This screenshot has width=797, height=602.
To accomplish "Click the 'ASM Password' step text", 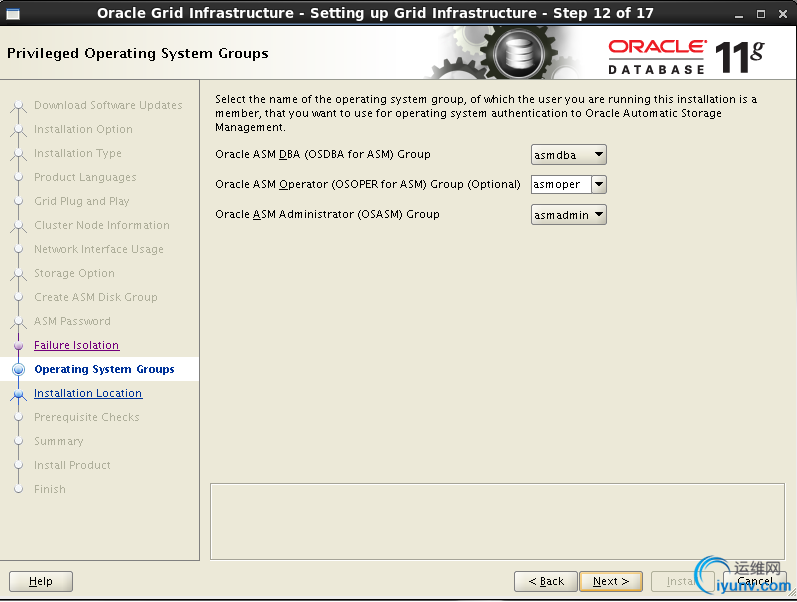I will (x=72, y=321).
